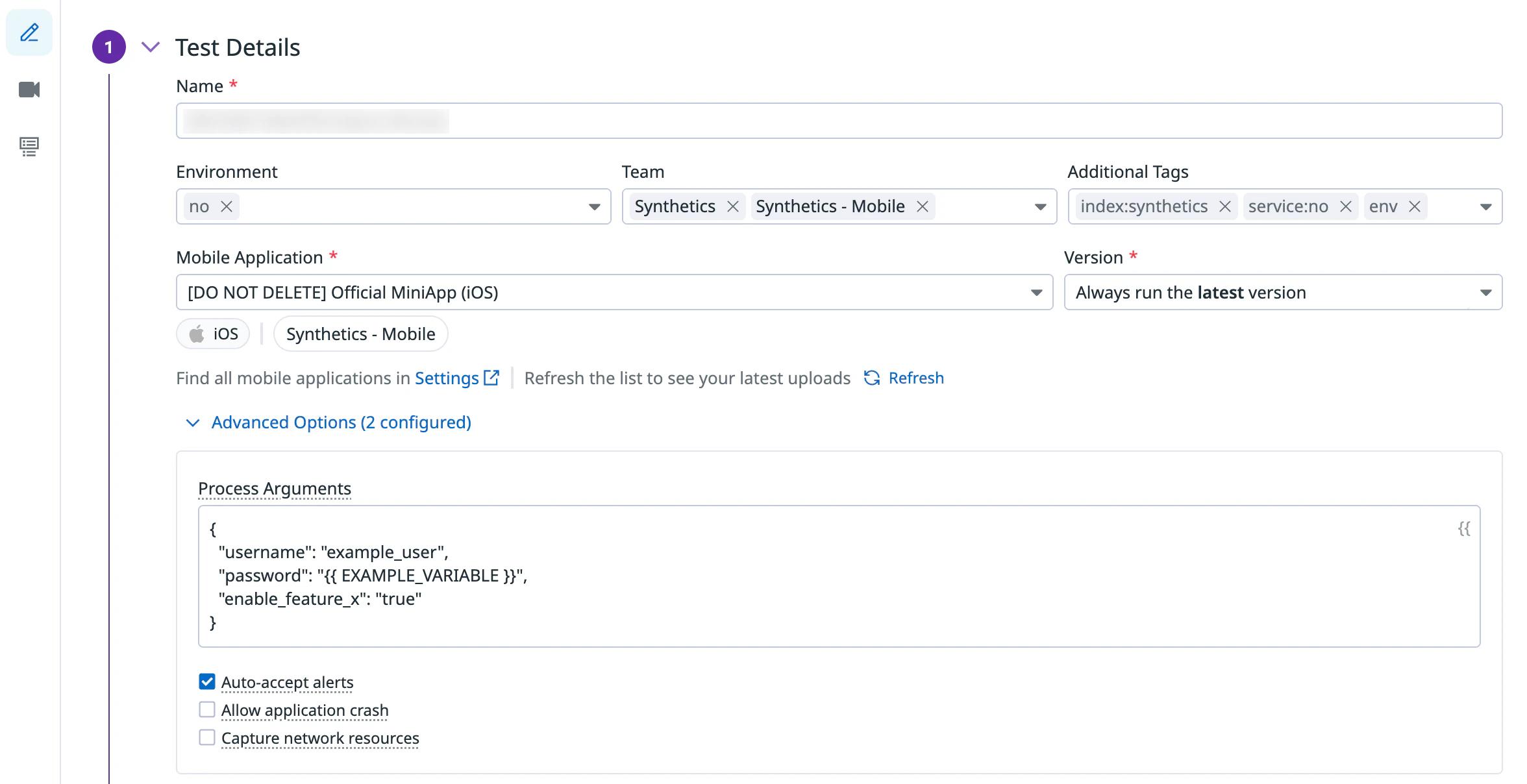Enable Allow application crash
1527x784 pixels.
coord(206,709)
